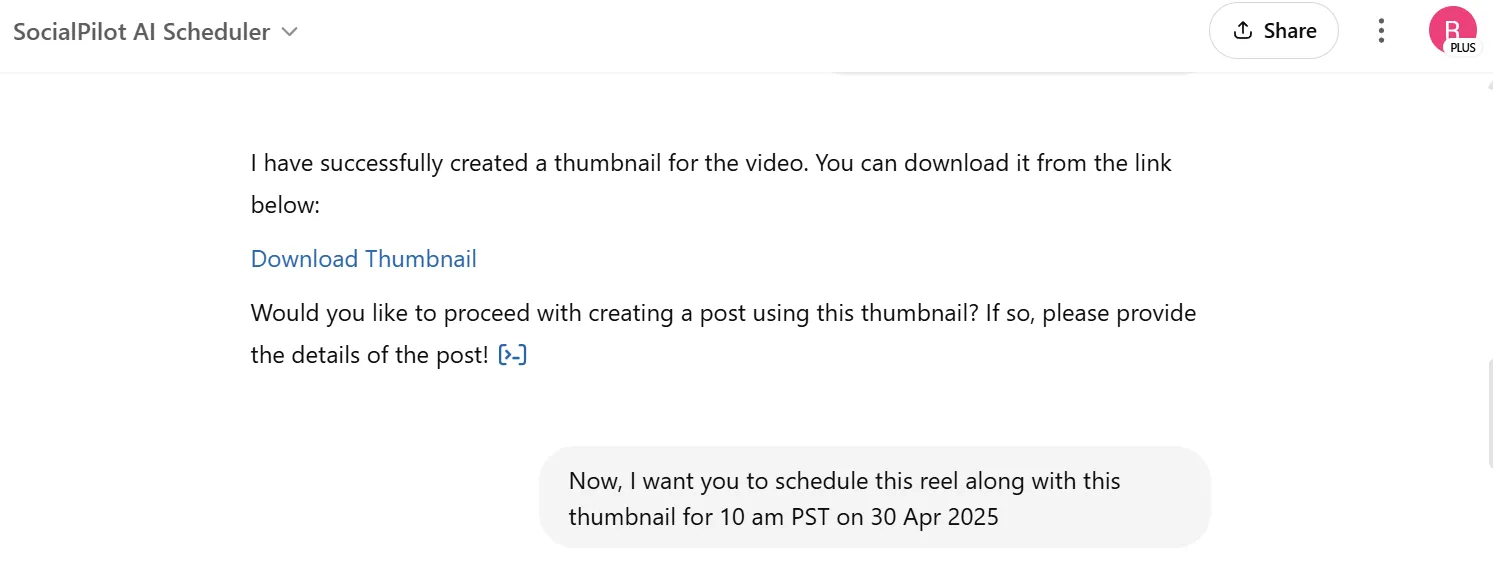Click the assistant's thumbnail confirmation text

point(710,183)
